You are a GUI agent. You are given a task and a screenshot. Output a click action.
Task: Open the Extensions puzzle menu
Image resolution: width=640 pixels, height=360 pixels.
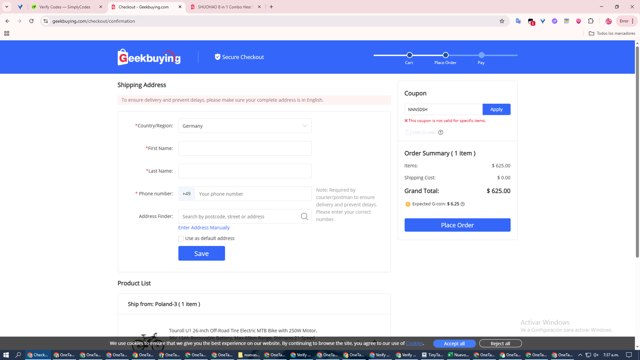(591, 21)
